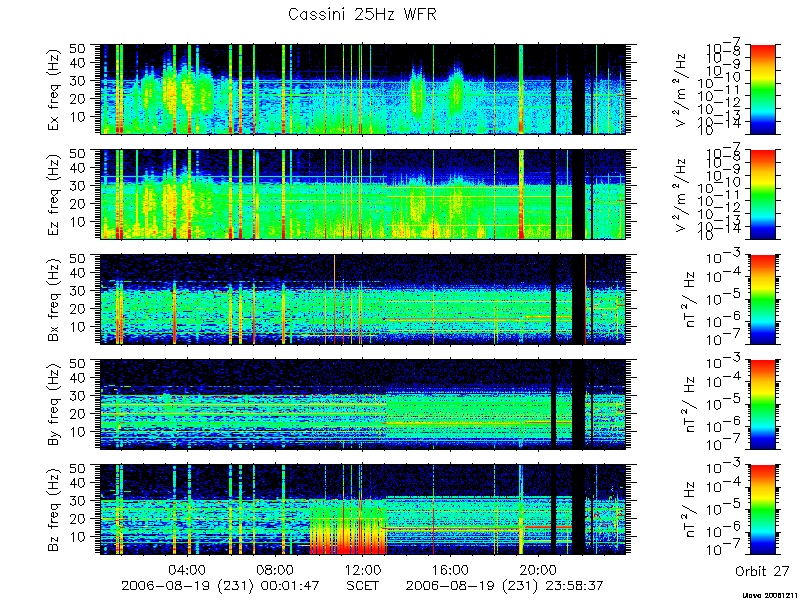The height and width of the screenshot is (600, 800).
Task: Click the Ex freq spectrogram panel
Action: 363,89
